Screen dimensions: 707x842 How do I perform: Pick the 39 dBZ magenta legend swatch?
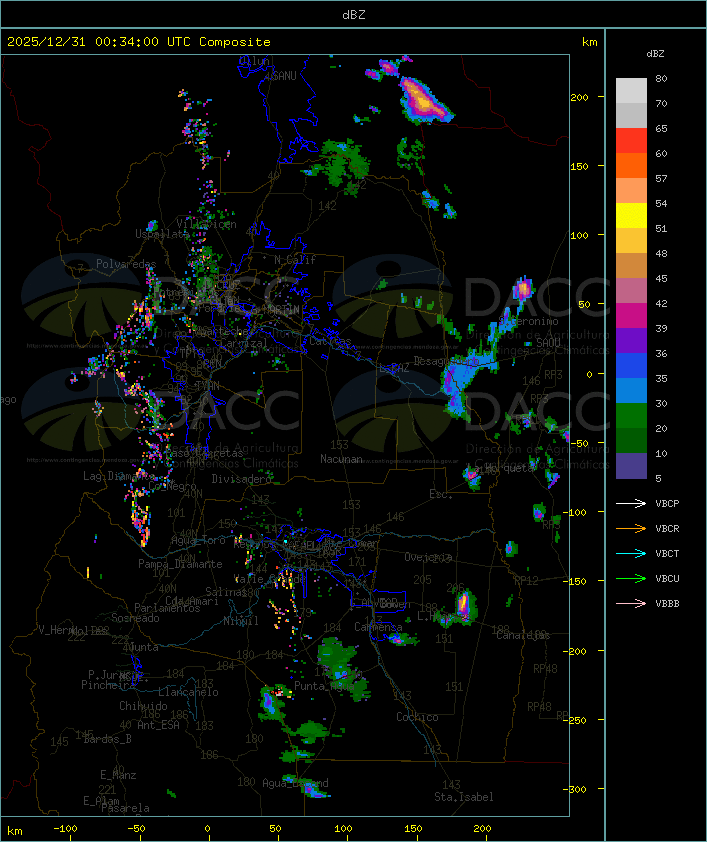[631, 316]
